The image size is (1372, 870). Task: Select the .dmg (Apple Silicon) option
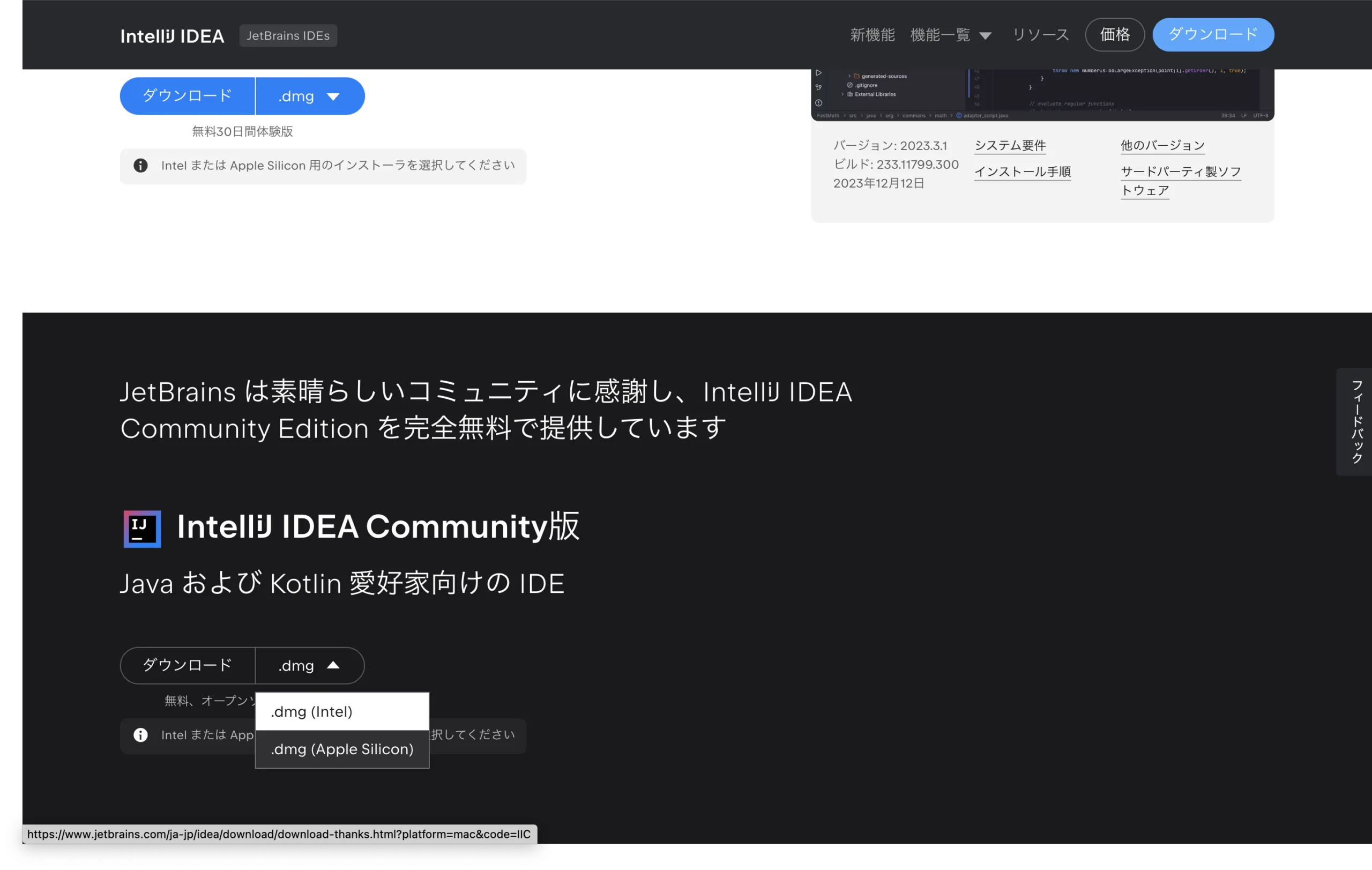pos(342,749)
